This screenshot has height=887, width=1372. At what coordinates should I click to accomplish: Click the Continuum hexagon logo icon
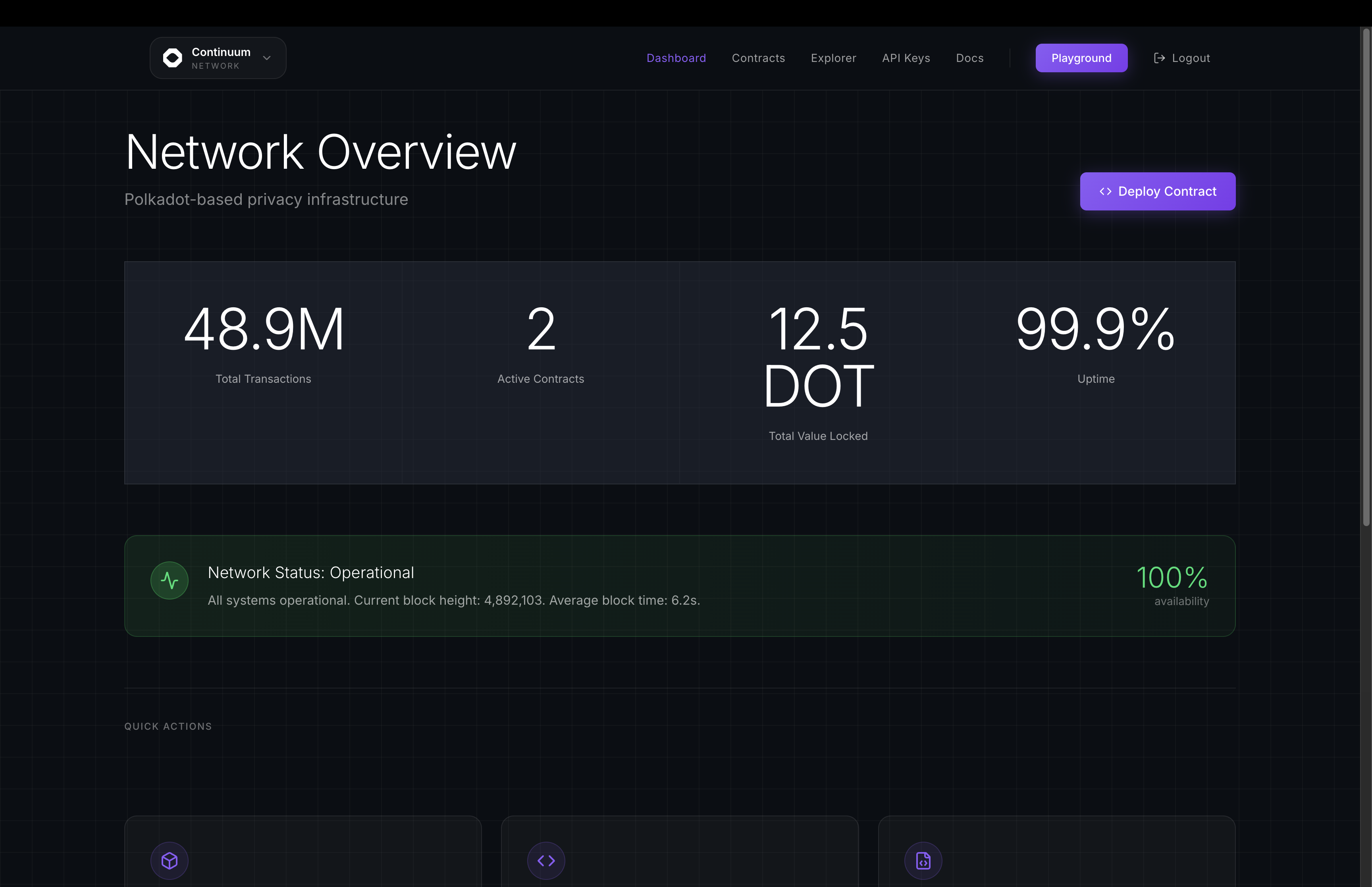click(172, 58)
